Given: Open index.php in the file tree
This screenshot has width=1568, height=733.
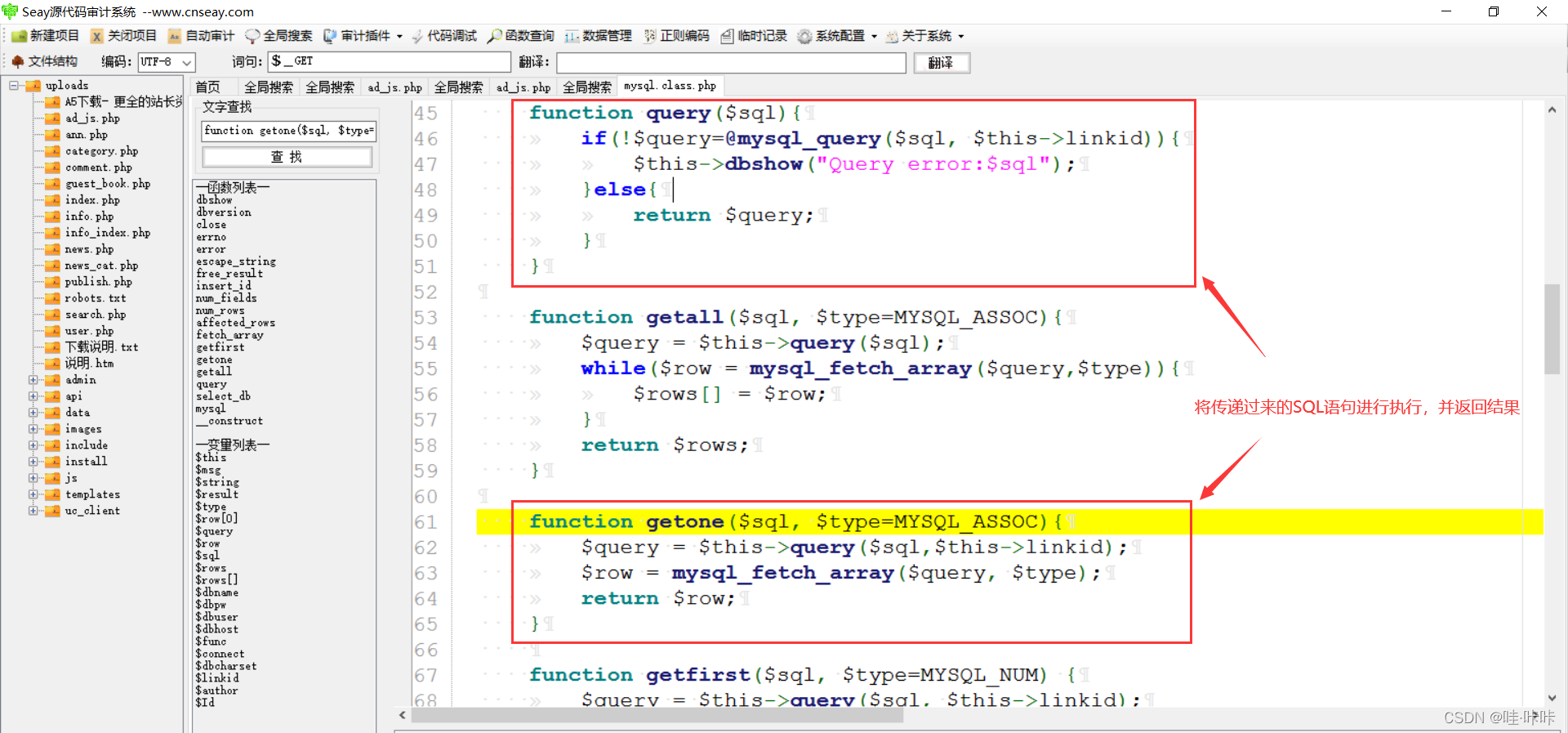Looking at the screenshot, I should [92, 200].
